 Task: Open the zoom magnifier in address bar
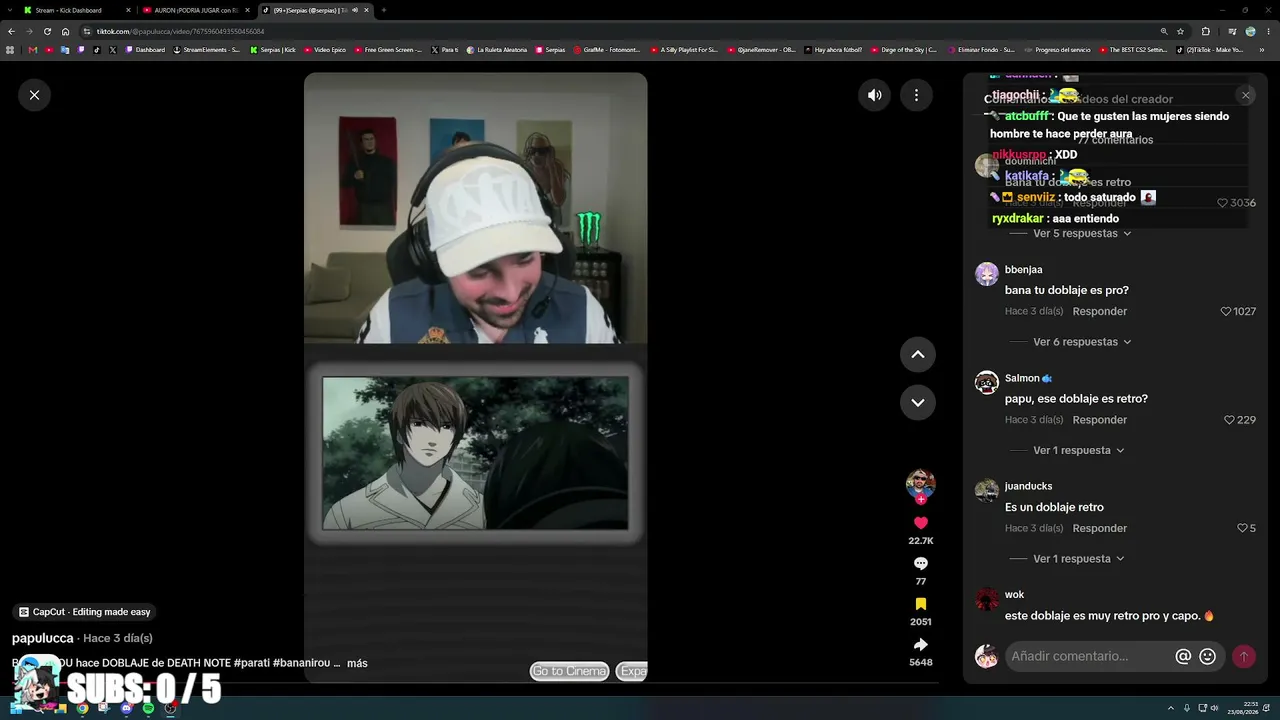coord(1164,31)
